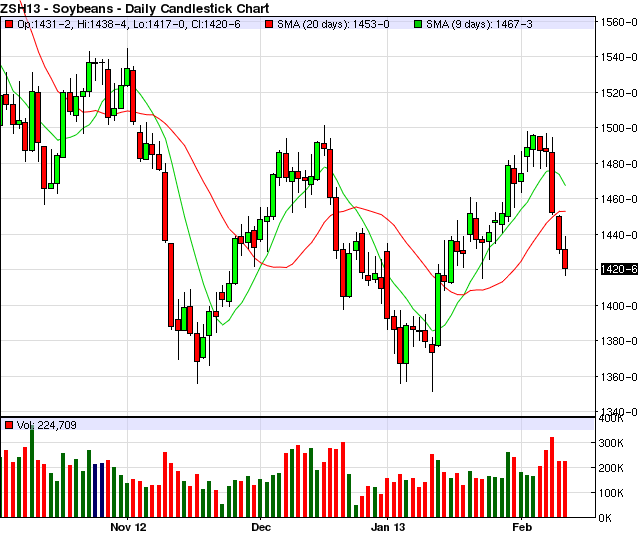Click the 0K volume axis label
The height and width of the screenshot is (536, 640).
[605, 518]
